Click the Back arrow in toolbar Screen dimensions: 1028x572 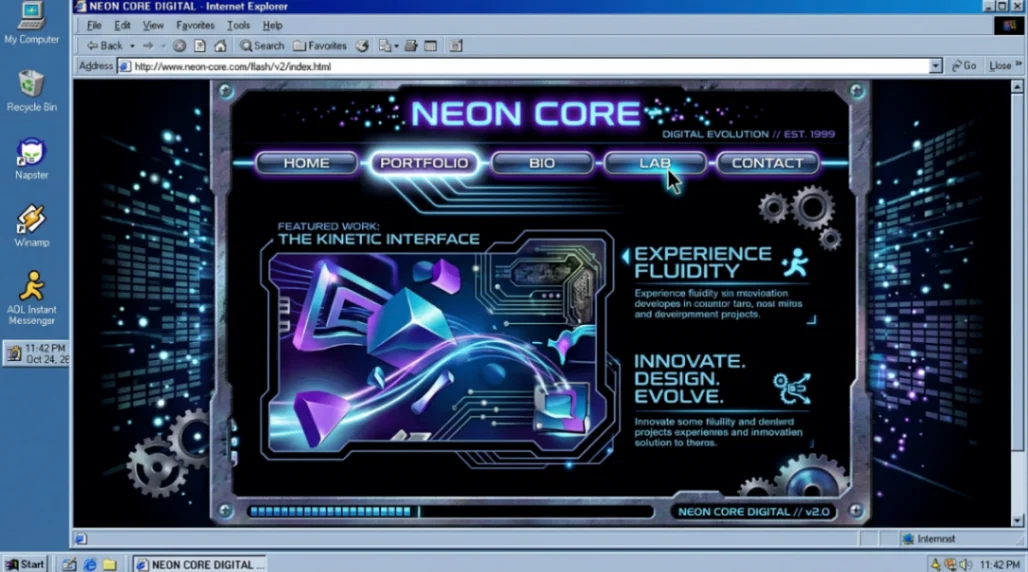pyautogui.click(x=105, y=46)
